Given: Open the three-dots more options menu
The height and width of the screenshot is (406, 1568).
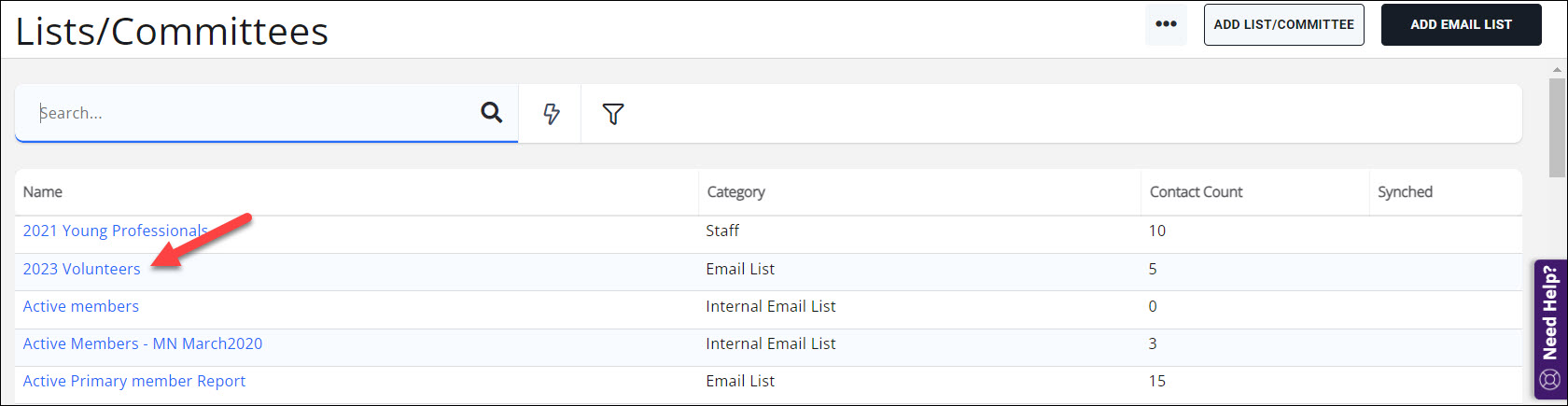Looking at the screenshot, I should pyautogui.click(x=1166, y=24).
